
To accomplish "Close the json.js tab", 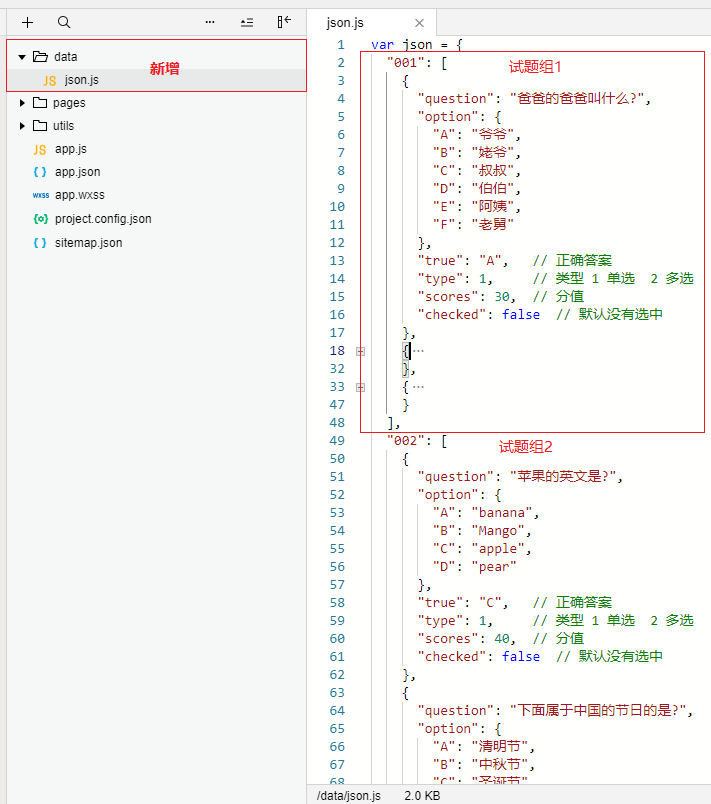I will 419,23.
